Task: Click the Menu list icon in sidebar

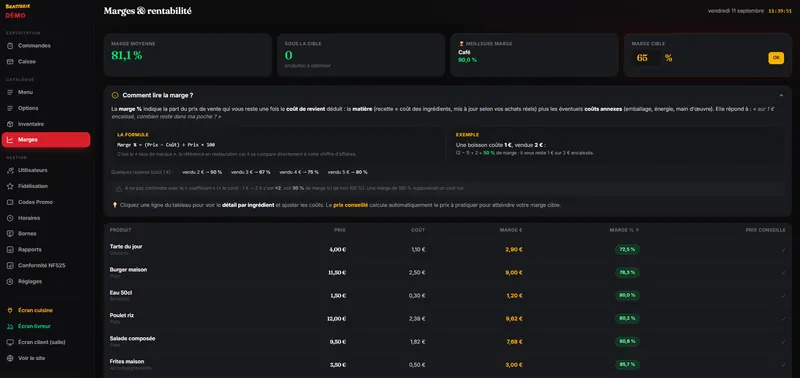Action: point(10,92)
